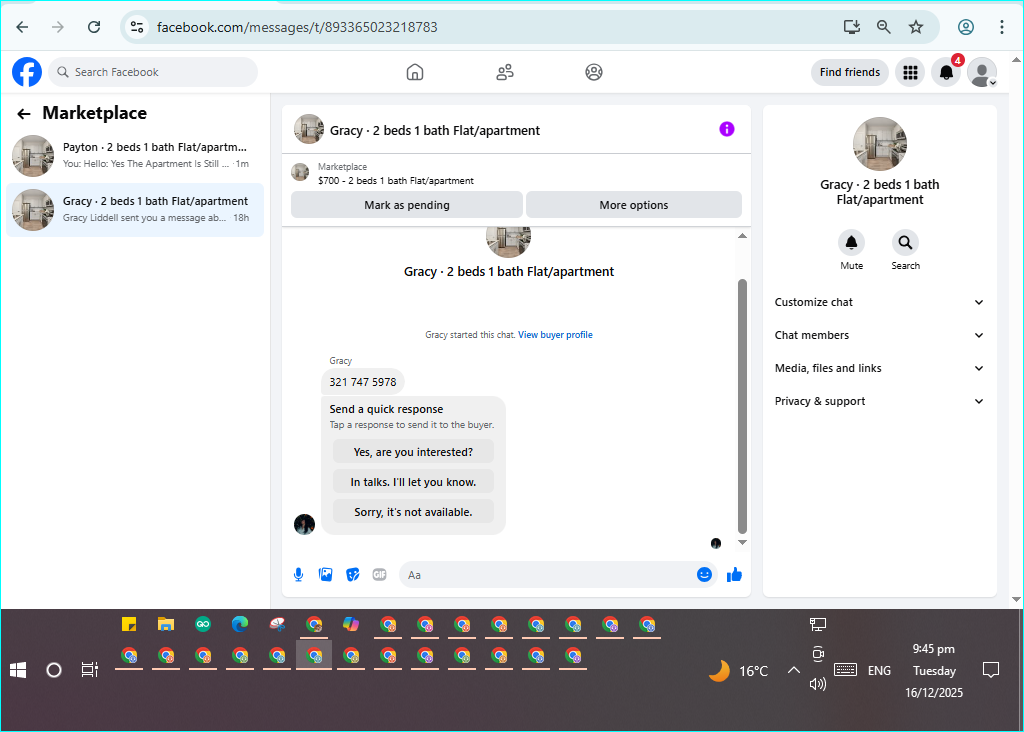Click the "321 747 5978" message bubble
The height and width of the screenshot is (732, 1024).
point(362,382)
